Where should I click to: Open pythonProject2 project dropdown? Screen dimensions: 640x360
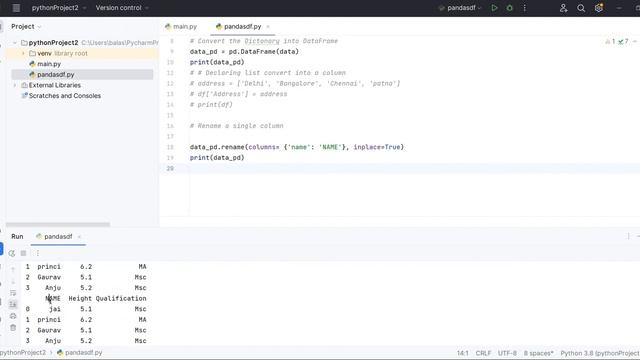[59, 8]
